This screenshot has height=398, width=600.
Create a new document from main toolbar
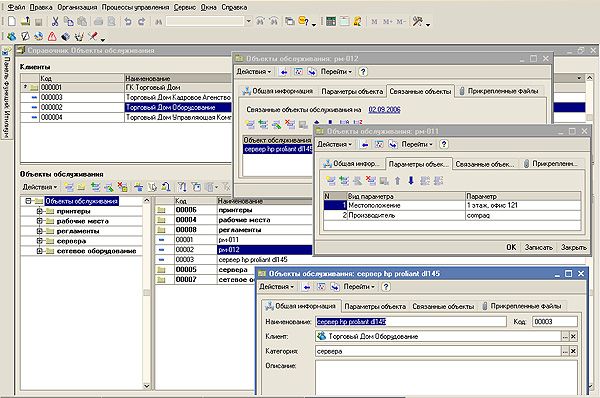tap(11, 21)
